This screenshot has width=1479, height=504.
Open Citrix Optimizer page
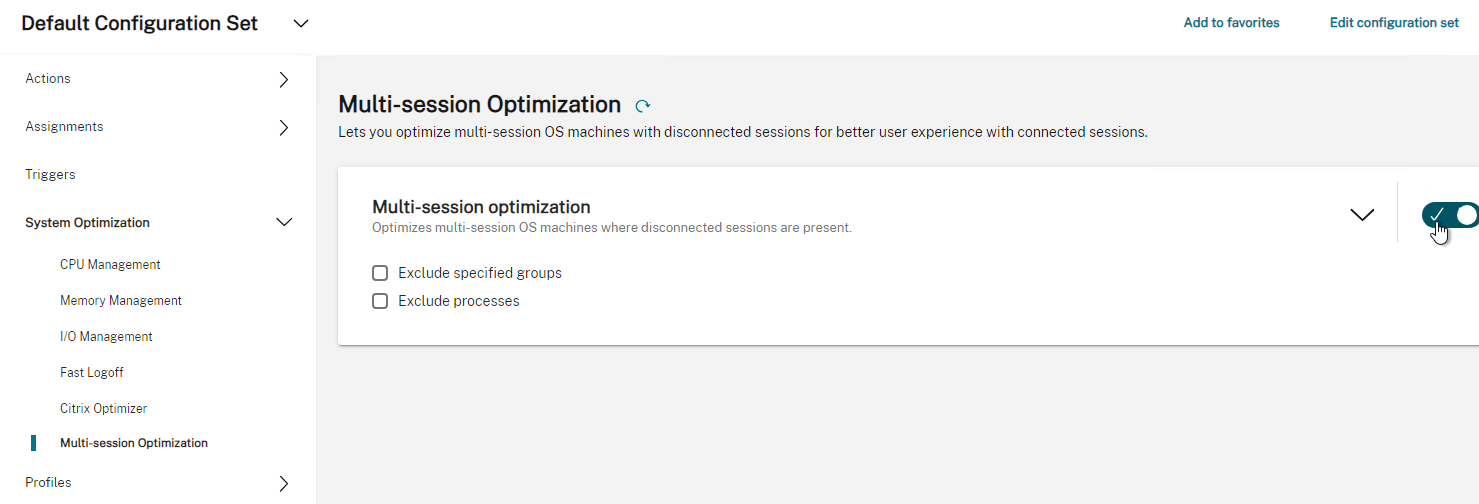click(x=103, y=409)
